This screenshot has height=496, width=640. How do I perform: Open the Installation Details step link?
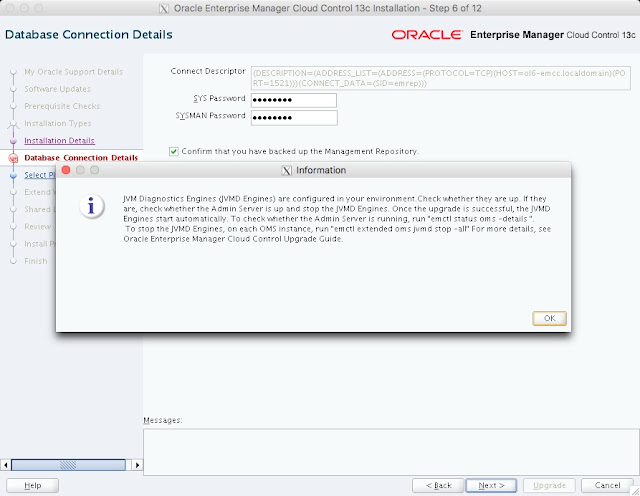click(59, 140)
